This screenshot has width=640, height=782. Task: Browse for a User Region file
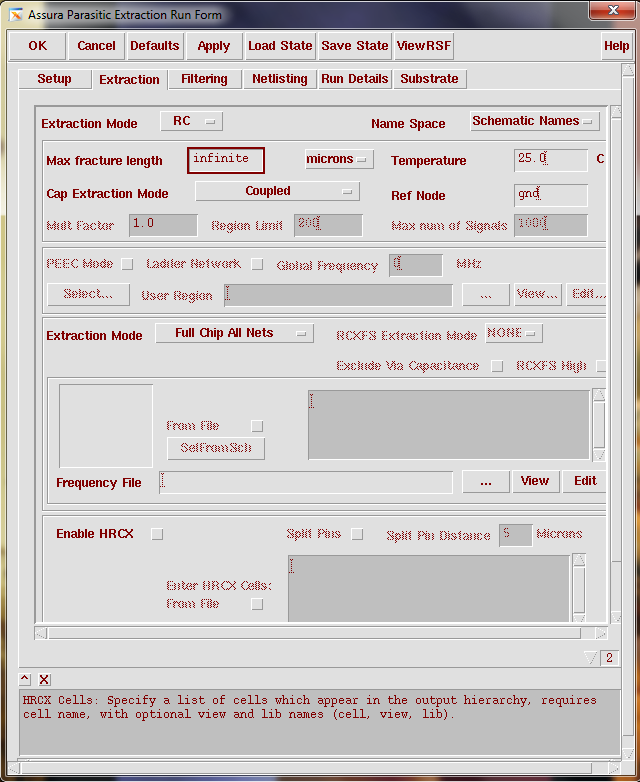tap(486, 294)
